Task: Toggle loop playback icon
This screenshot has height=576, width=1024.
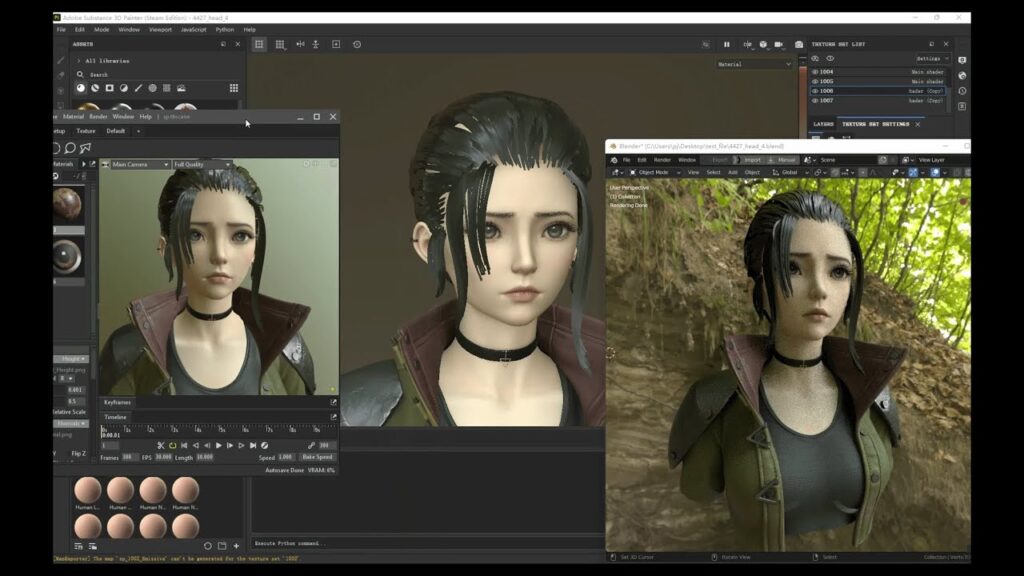Action: pos(172,445)
